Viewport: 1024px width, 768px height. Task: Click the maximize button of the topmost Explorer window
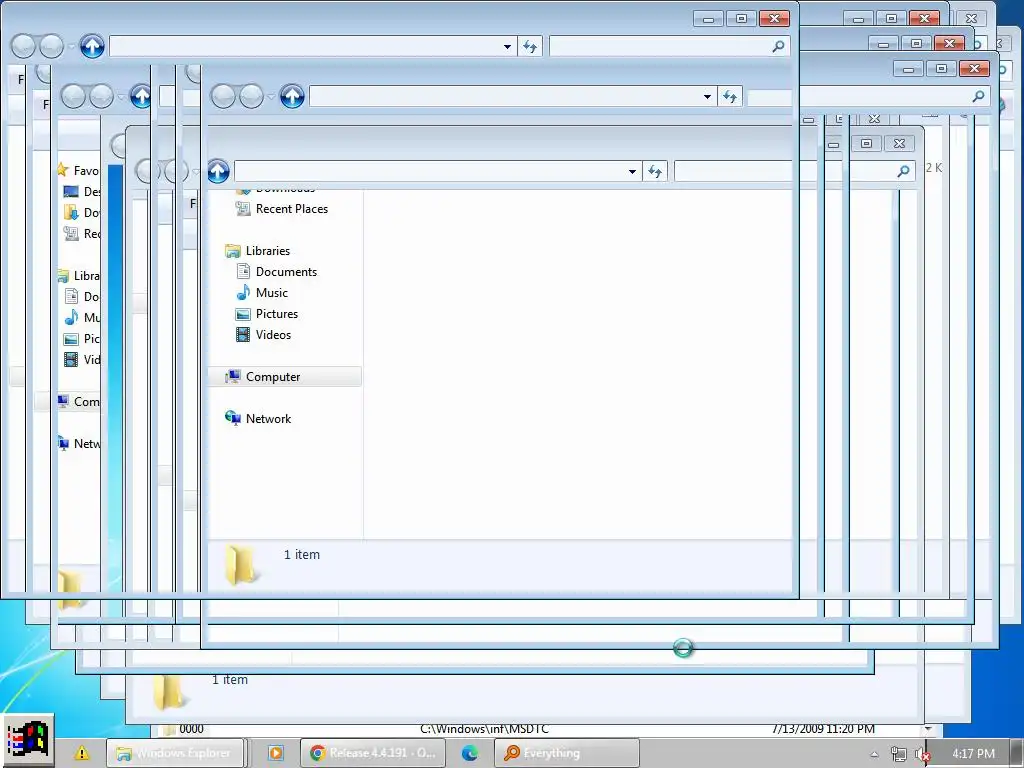click(741, 18)
